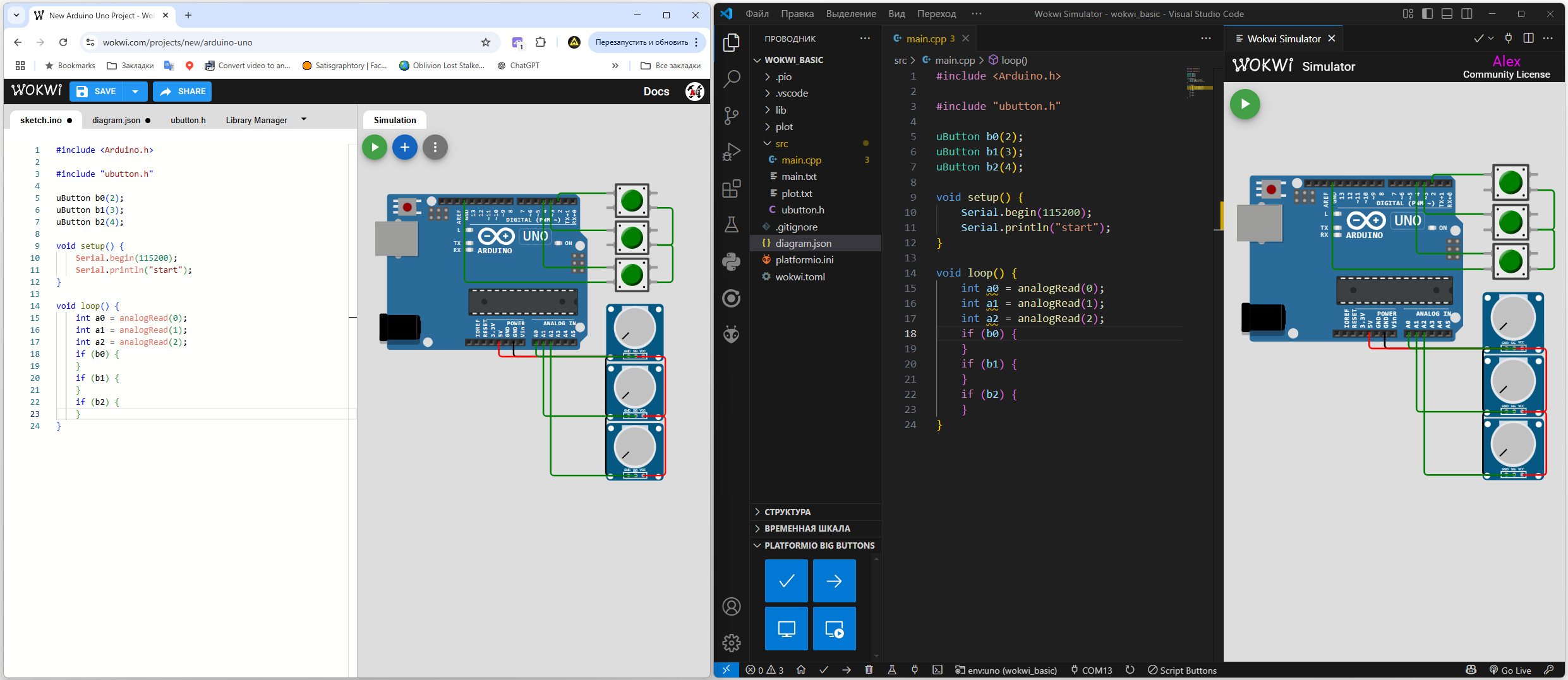Start the simulation in the browser Wokwi page
This screenshot has width=1568, height=680.
pos(375,147)
